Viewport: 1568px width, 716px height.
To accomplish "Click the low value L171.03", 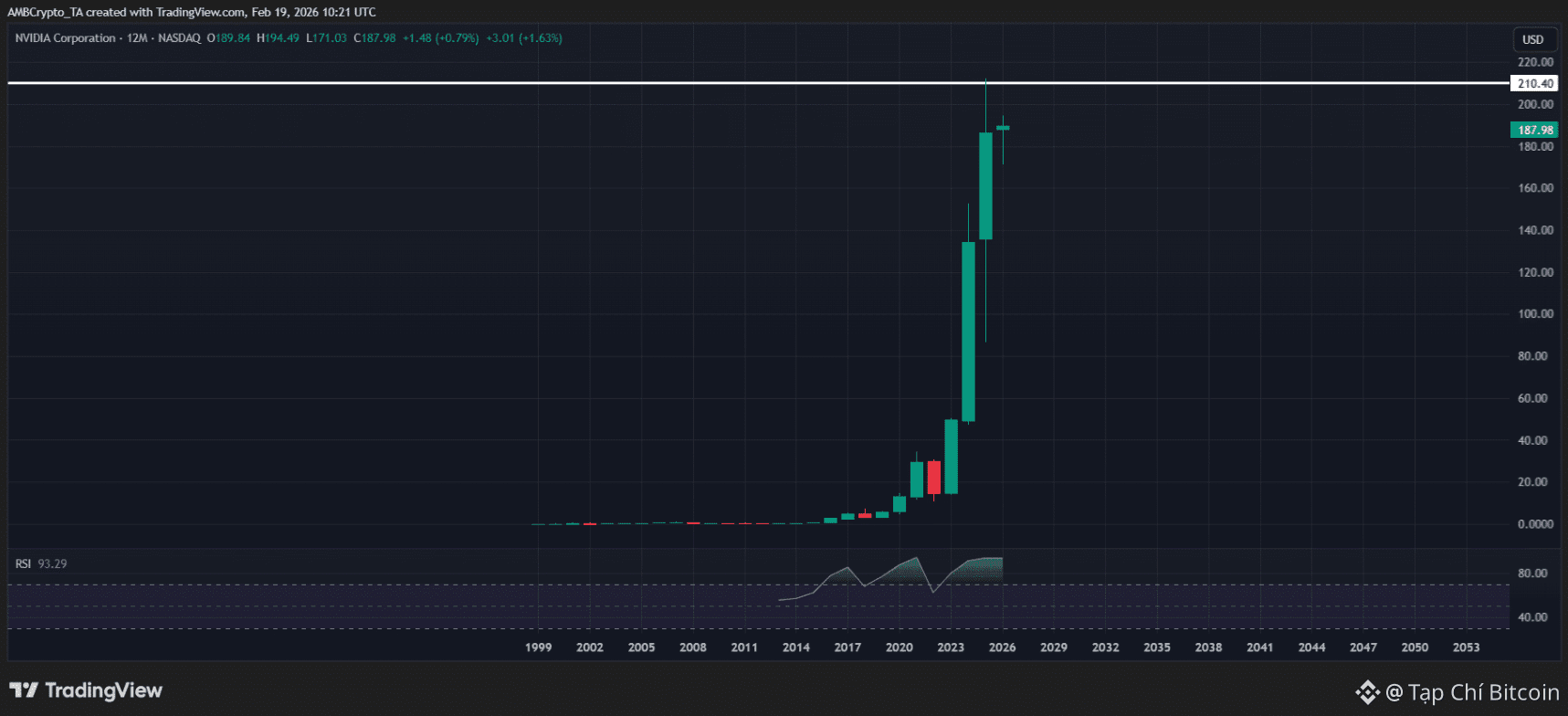I will click(x=326, y=38).
